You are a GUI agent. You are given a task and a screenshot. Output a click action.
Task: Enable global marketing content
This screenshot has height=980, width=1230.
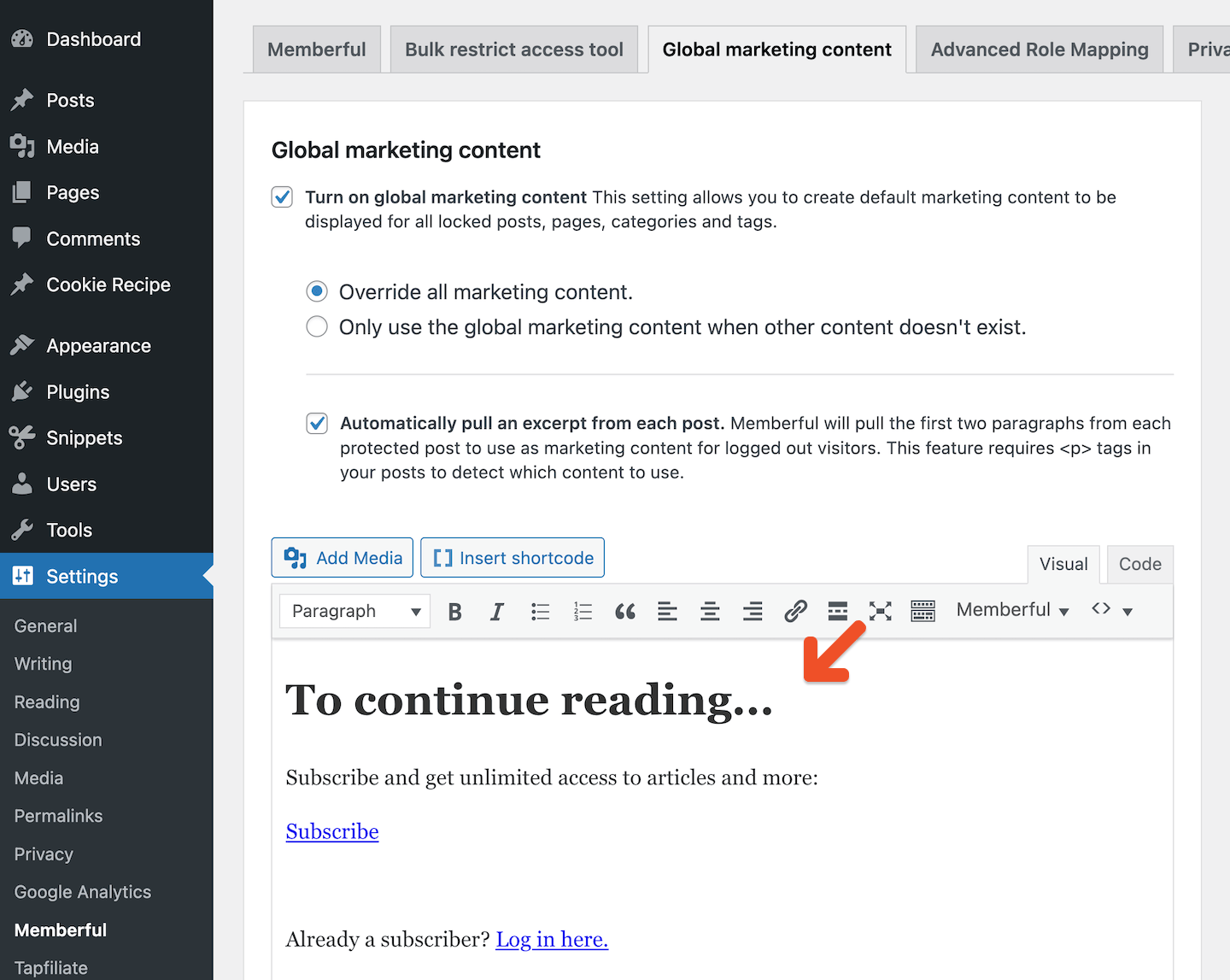[282, 197]
